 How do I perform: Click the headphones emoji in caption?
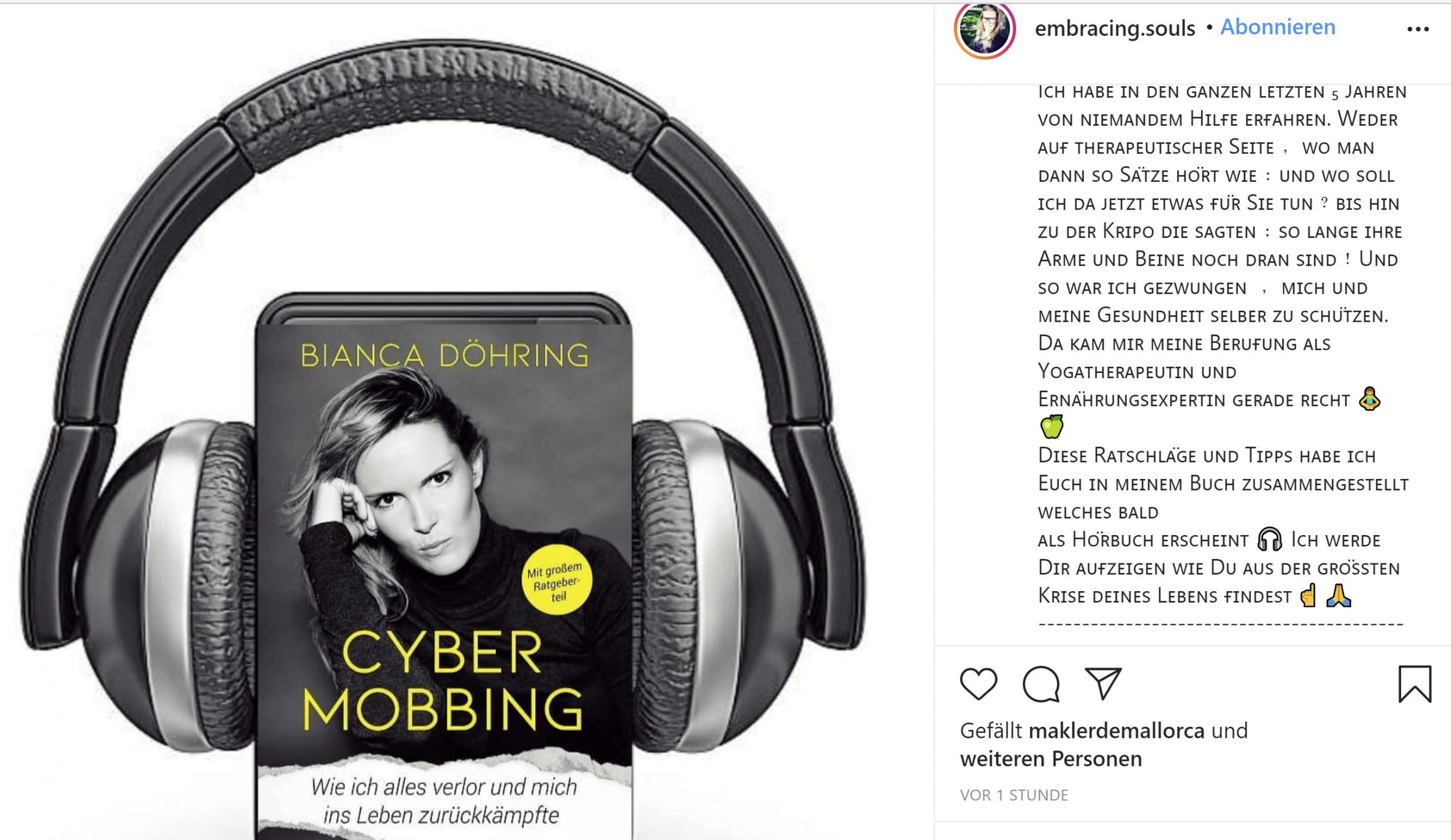[1269, 540]
